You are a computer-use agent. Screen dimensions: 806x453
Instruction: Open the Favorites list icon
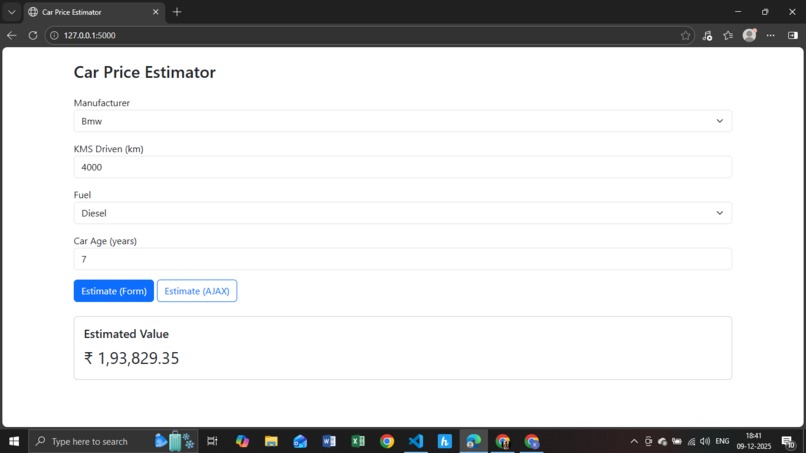click(728, 35)
